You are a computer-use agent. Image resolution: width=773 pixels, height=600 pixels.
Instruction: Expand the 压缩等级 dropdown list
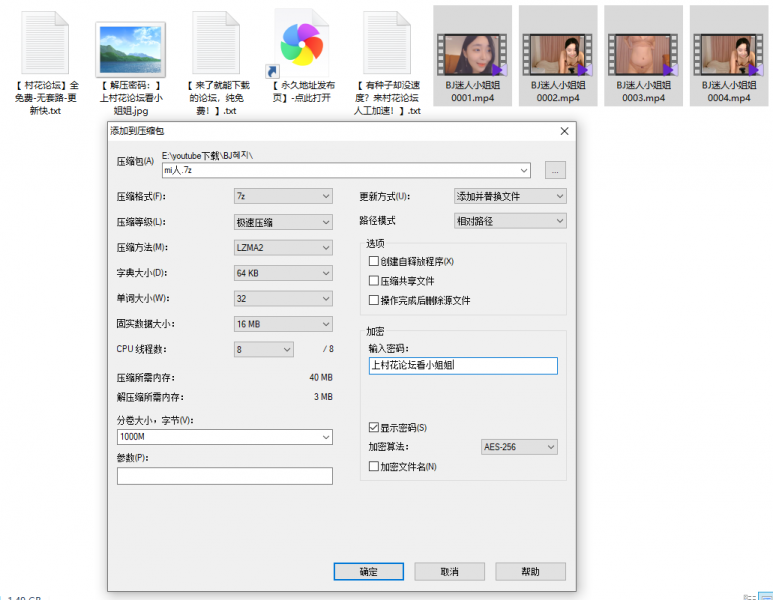tap(282, 222)
